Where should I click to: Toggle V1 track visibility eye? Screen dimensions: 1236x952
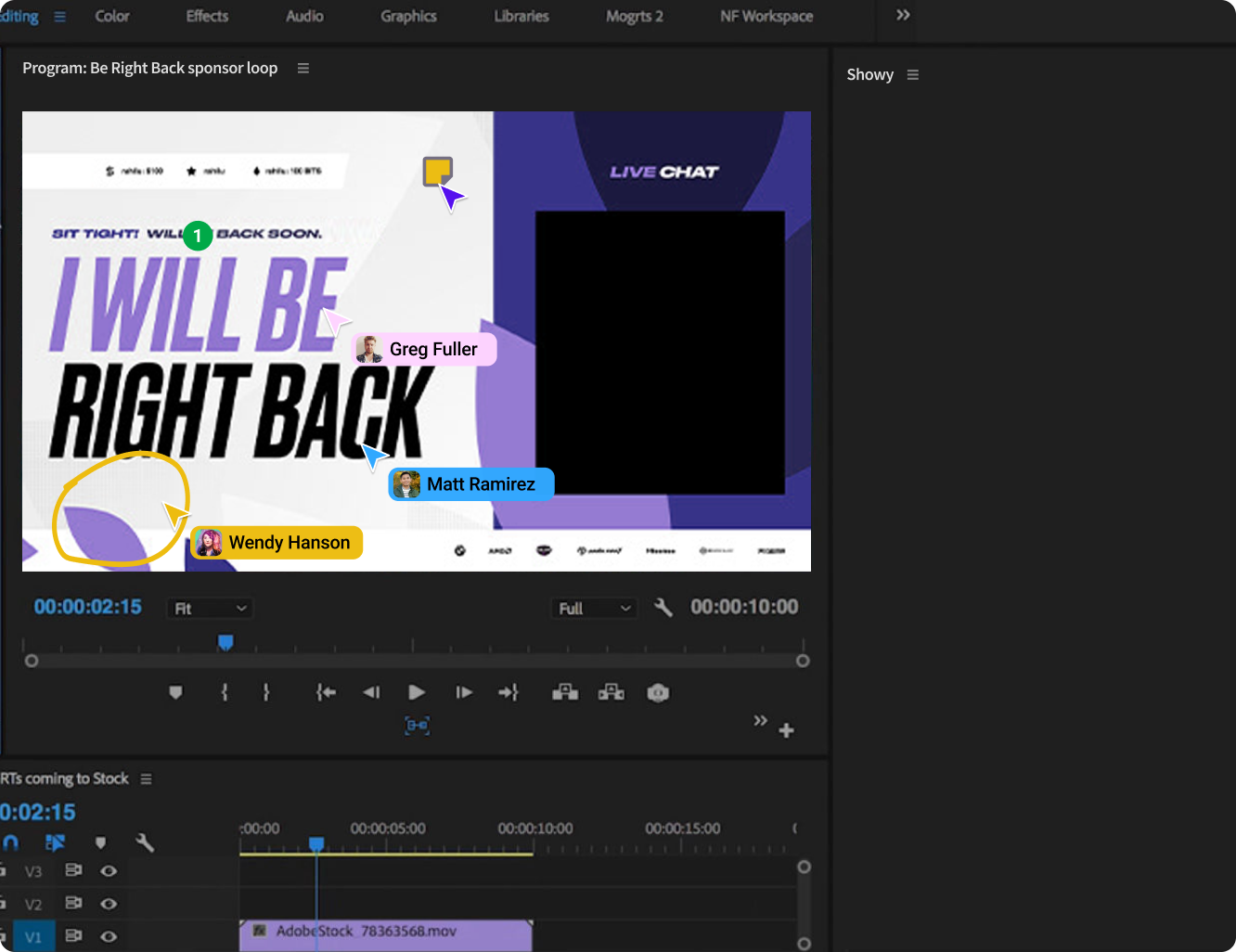coord(109,936)
